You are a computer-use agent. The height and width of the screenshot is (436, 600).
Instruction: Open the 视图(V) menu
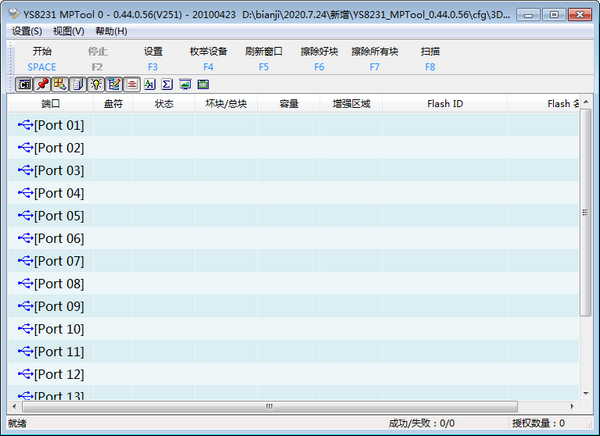[x=69, y=31]
